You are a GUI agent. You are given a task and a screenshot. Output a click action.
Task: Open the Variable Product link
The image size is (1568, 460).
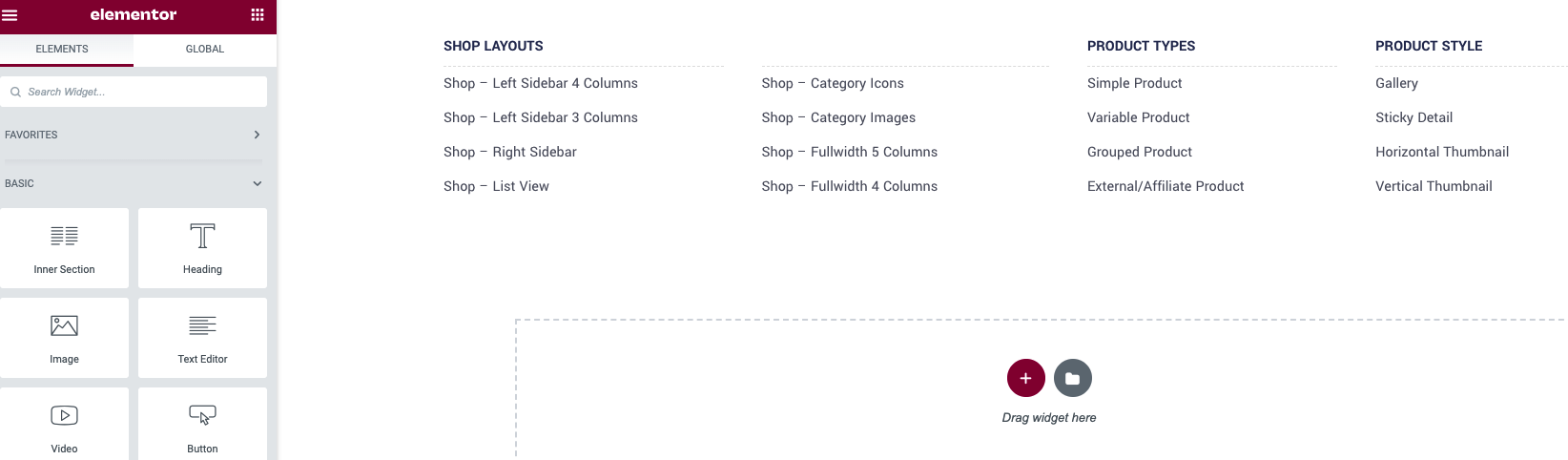coord(1139,117)
